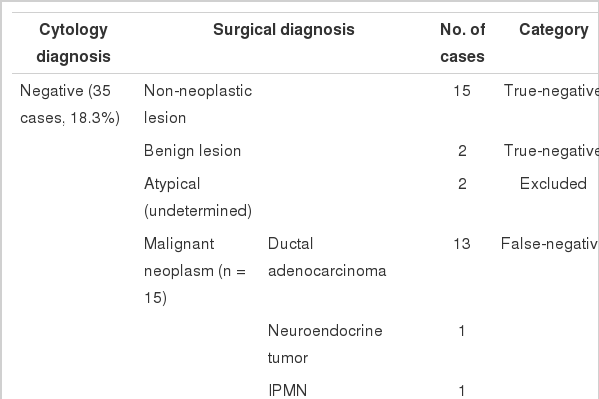Click the case count 13 for Ductal adenocarcinoma
The height and width of the screenshot is (399, 599).
[x=462, y=243]
